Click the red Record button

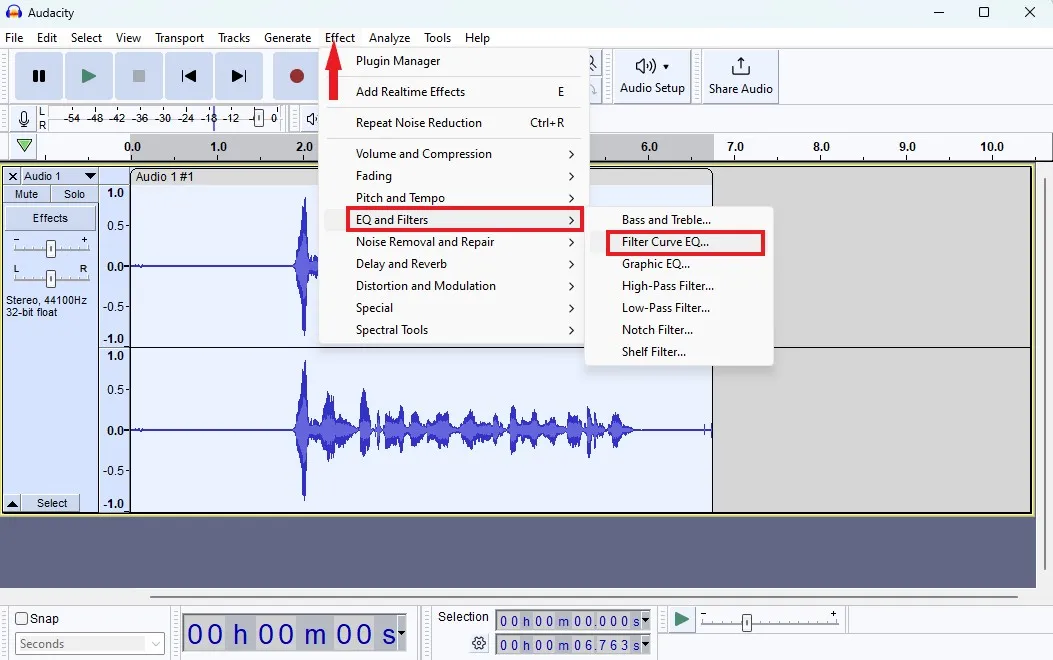point(296,76)
